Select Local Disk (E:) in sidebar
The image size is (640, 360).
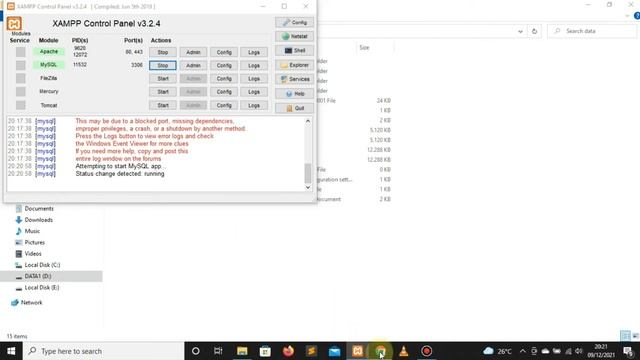[x=42, y=288]
